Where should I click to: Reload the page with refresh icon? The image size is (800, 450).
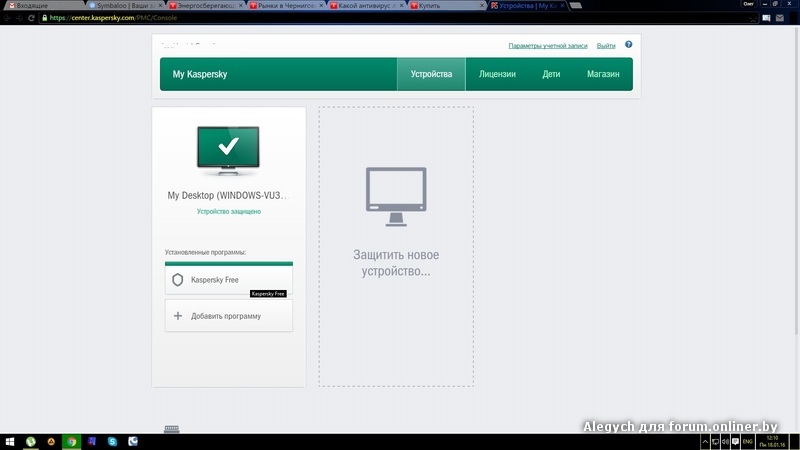pyautogui.click(x=31, y=18)
